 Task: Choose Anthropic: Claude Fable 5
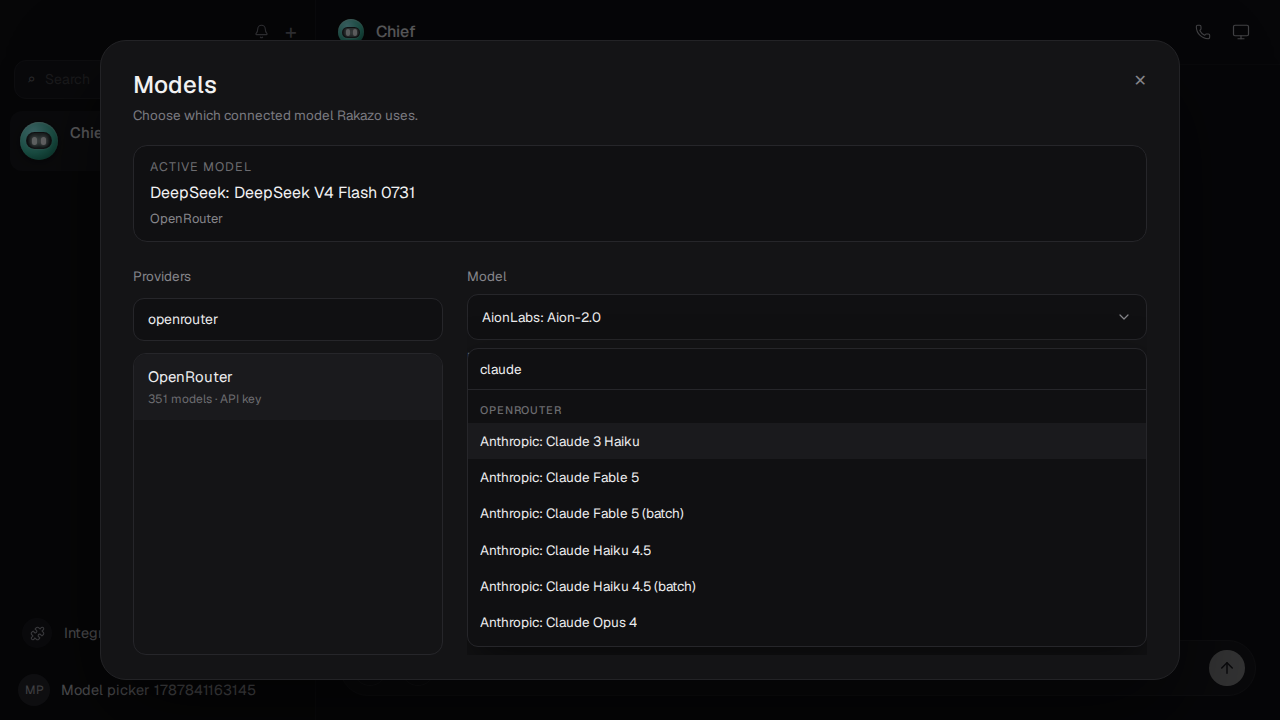(x=806, y=477)
